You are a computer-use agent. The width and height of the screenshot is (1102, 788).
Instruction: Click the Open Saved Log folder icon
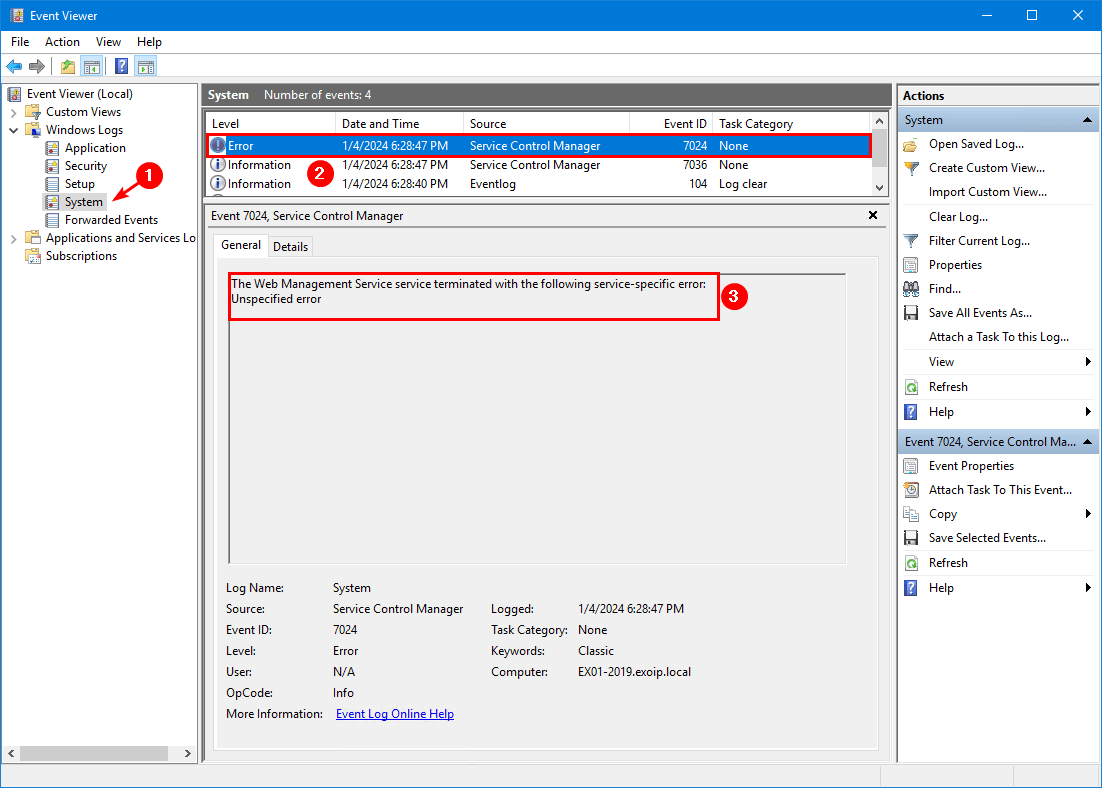pos(911,144)
